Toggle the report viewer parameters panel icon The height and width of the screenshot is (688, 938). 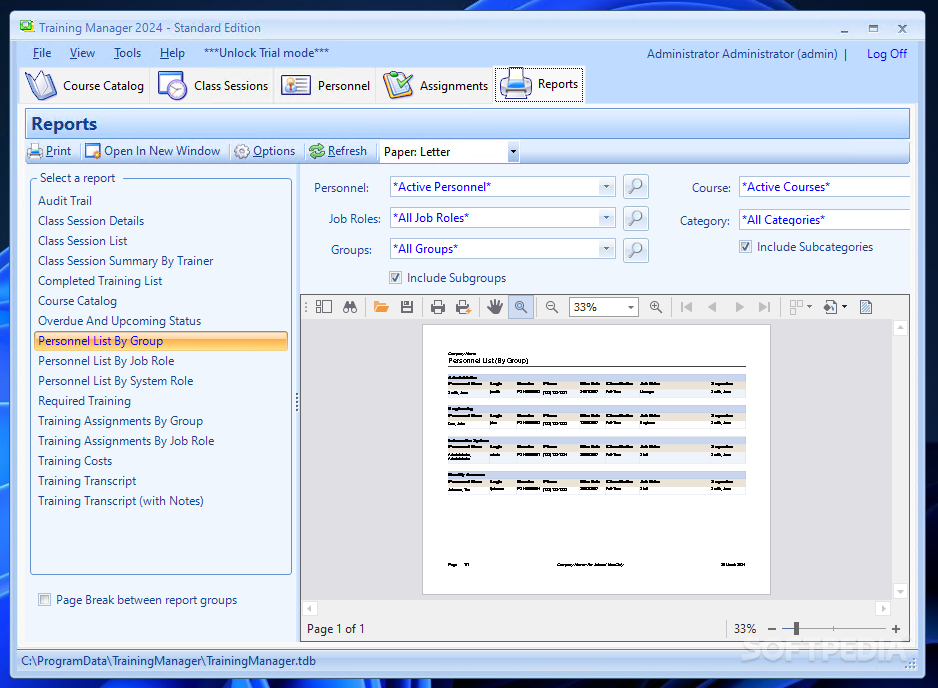[324, 307]
